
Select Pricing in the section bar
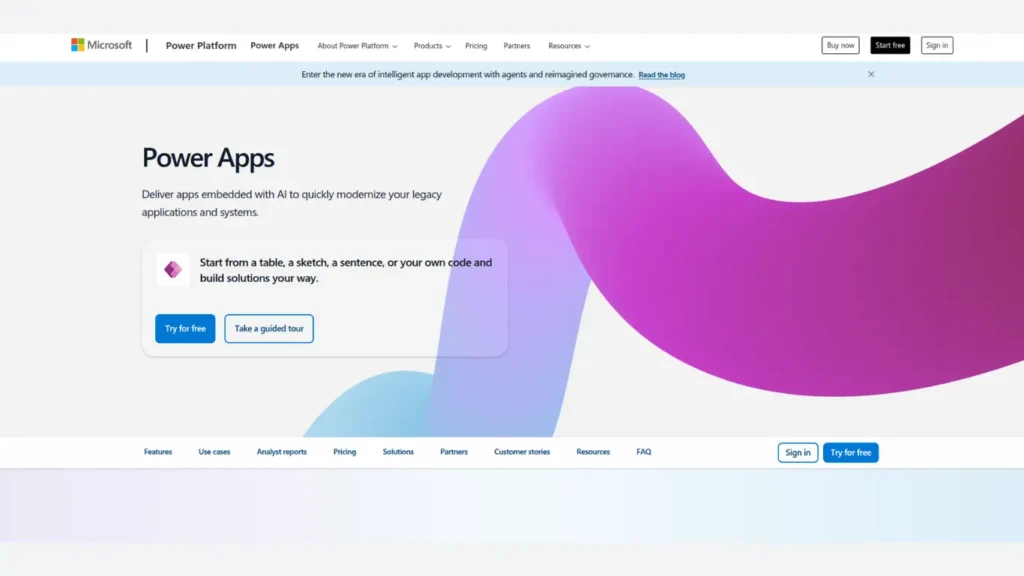344,452
